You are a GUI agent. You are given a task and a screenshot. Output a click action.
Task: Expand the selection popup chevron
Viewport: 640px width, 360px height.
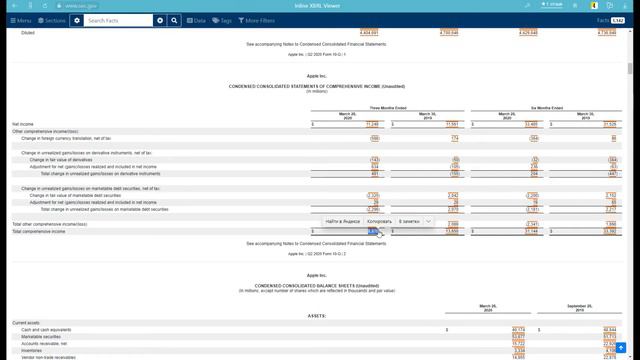tap(428, 221)
